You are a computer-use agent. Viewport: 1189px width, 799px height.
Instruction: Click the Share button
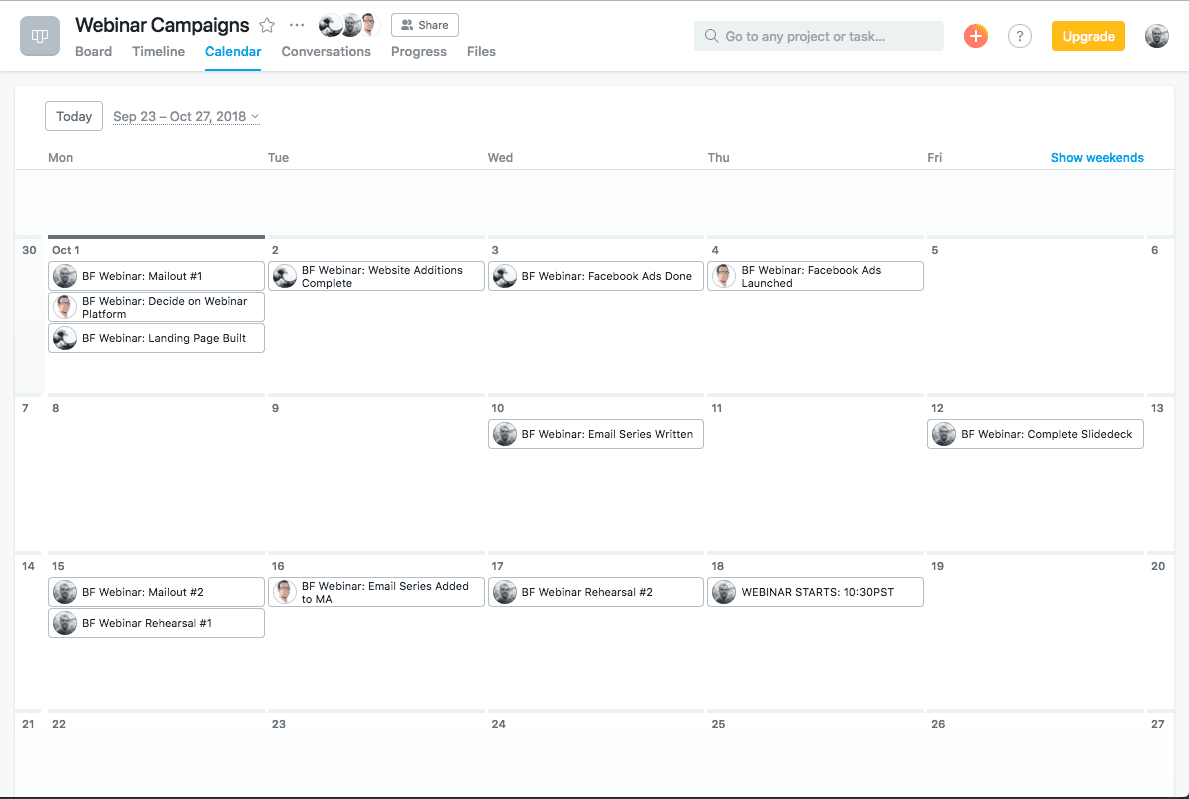(425, 25)
